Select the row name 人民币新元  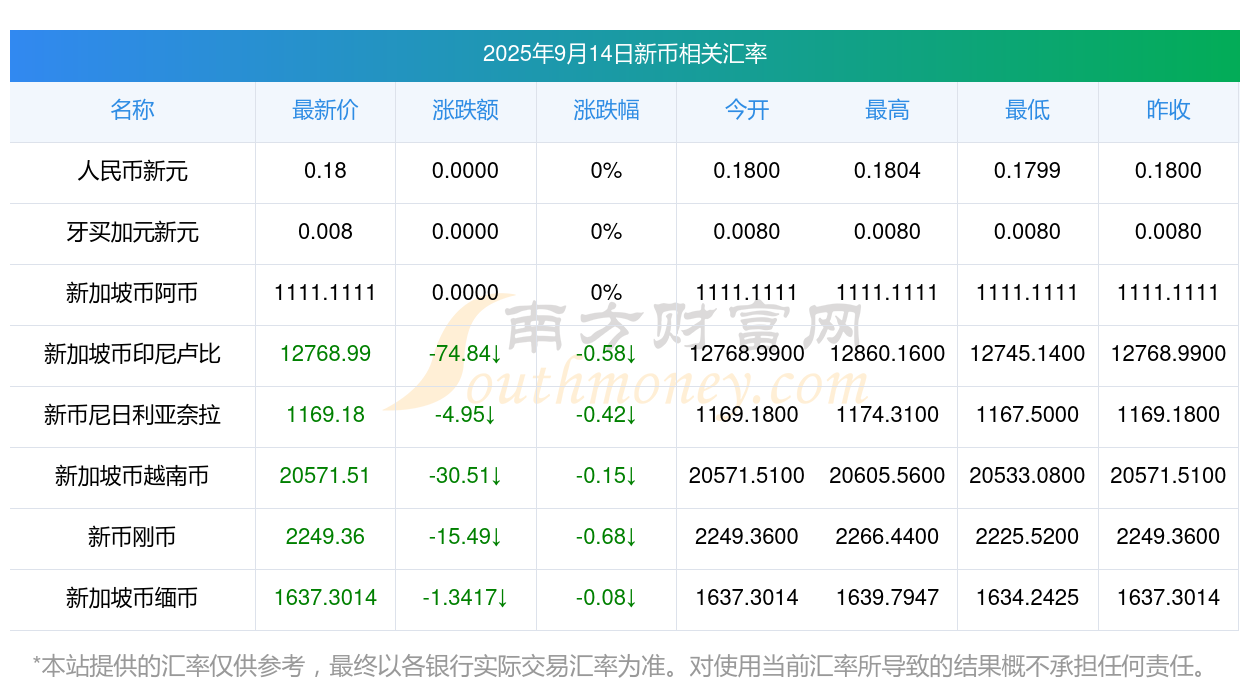coord(133,171)
